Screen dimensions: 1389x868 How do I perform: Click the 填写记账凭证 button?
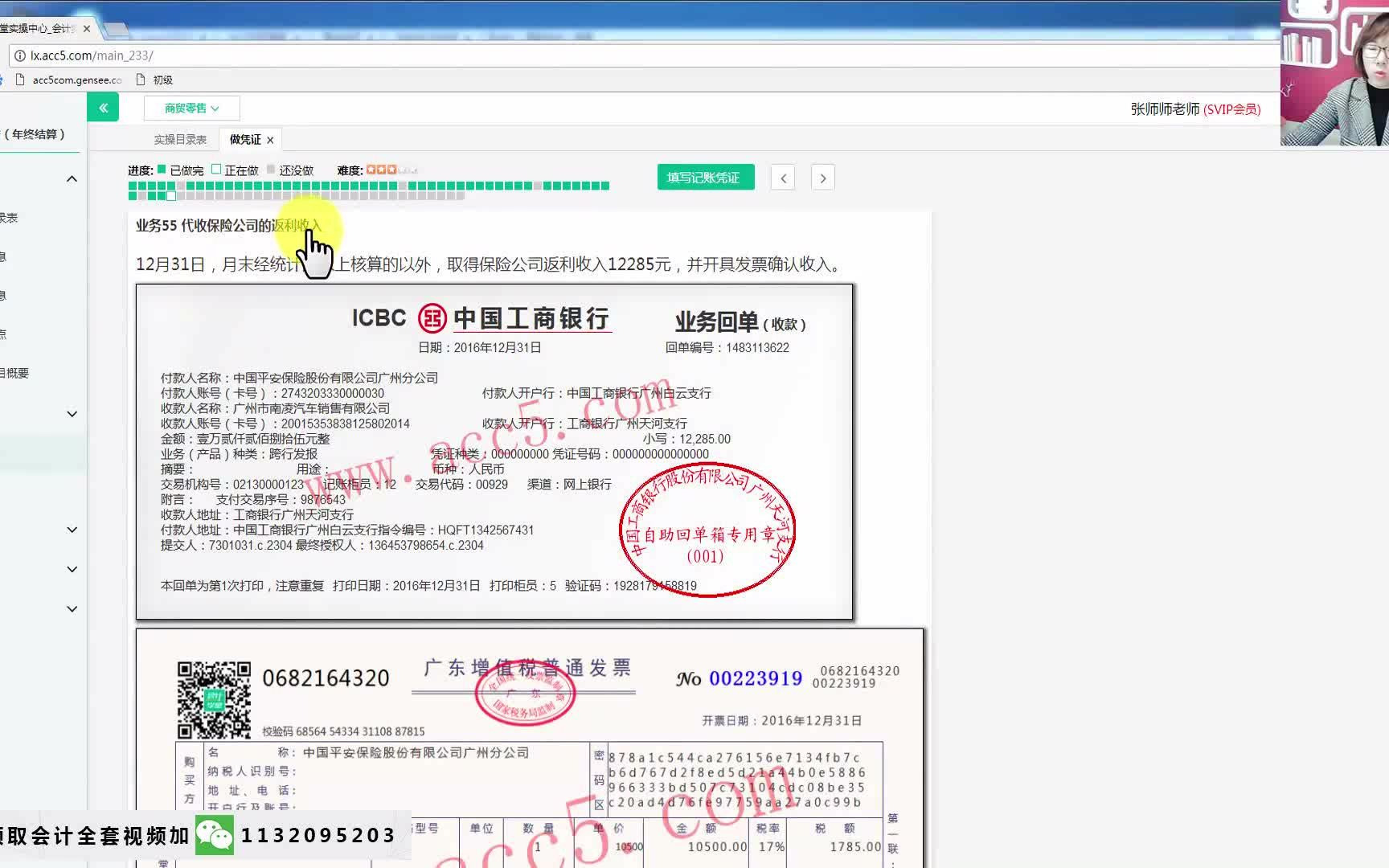click(706, 178)
